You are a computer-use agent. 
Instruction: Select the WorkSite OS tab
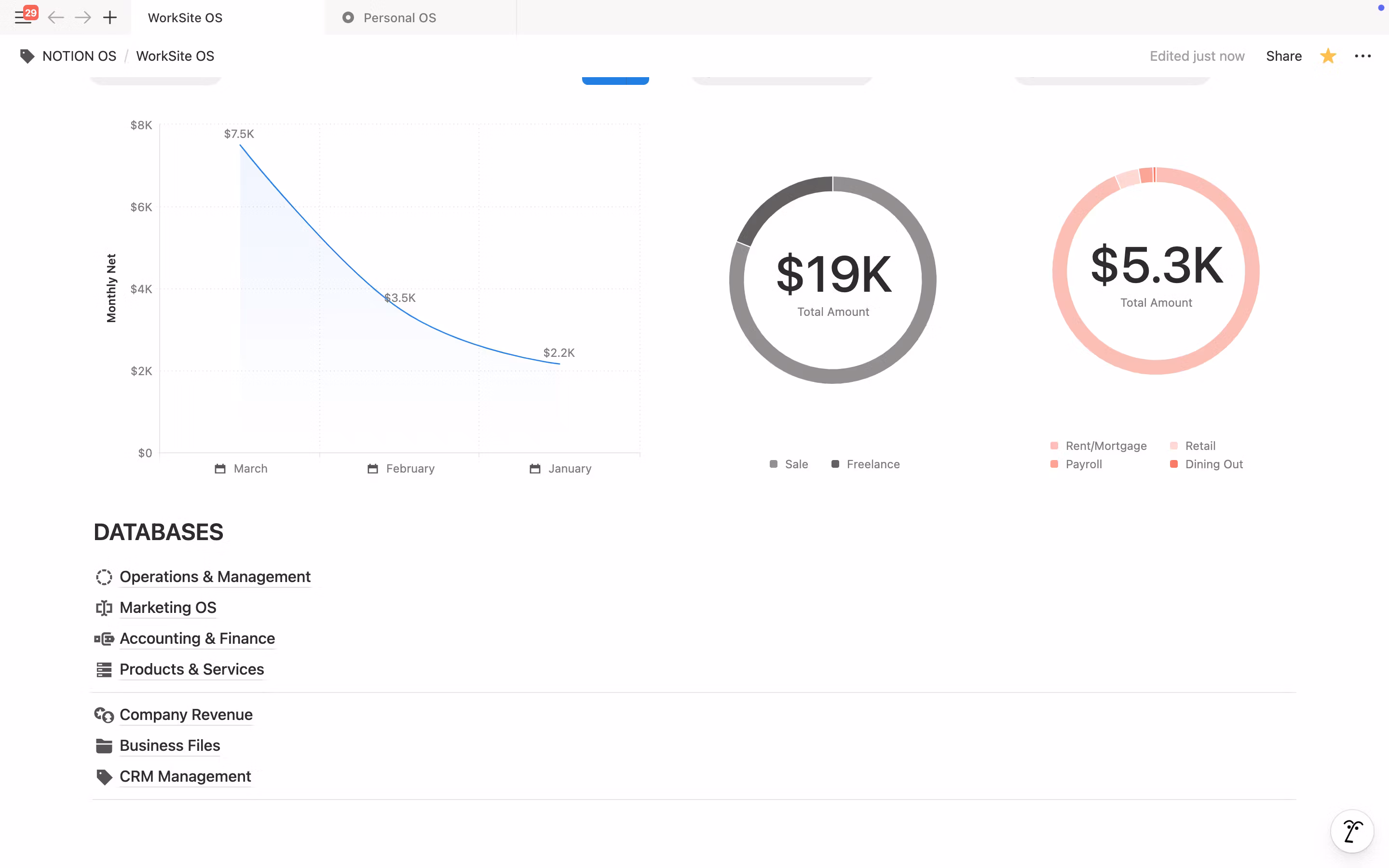pyautogui.click(x=185, y=18)
